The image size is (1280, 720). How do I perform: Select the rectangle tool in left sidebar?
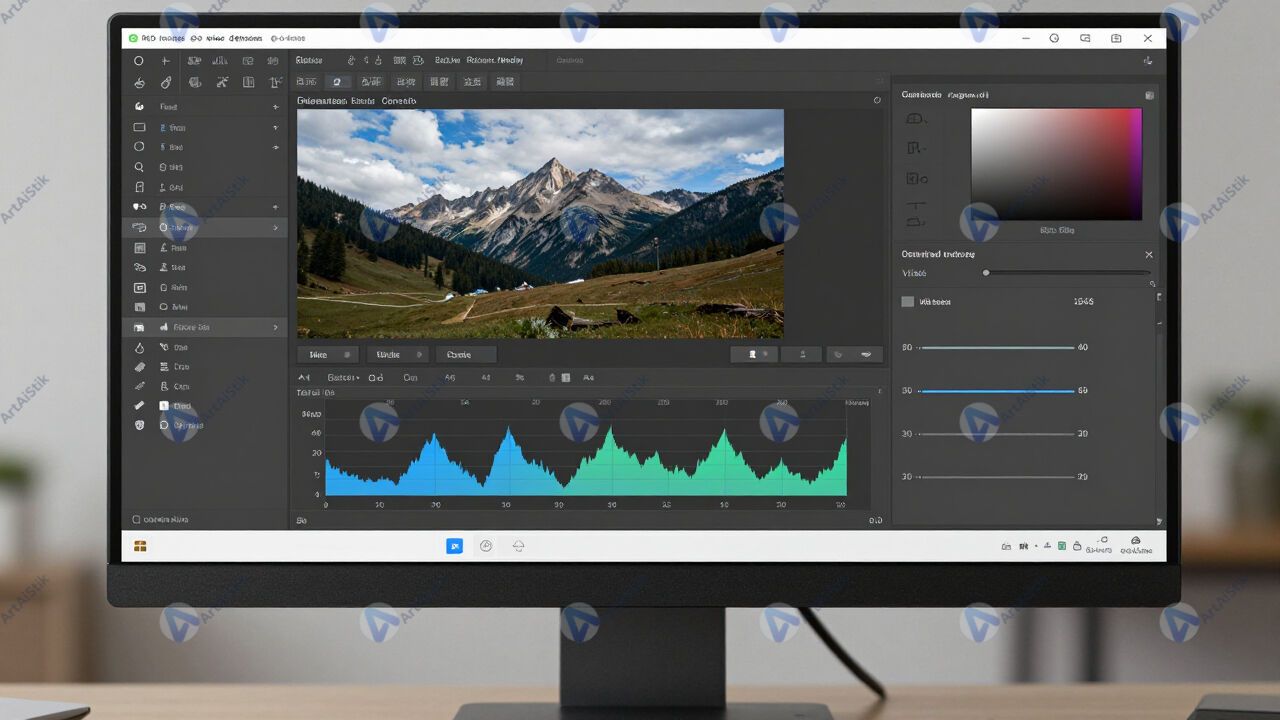139,127
